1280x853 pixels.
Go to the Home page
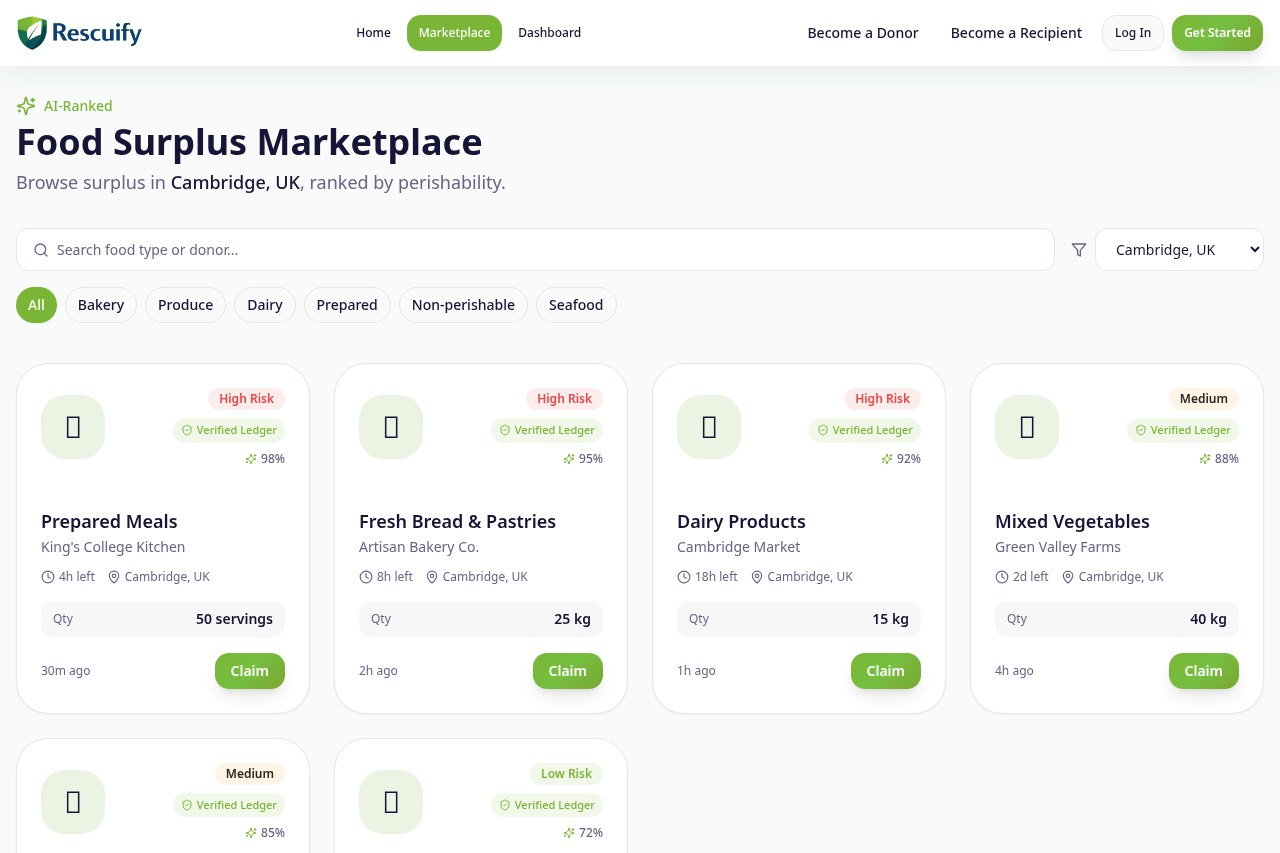(373, 33)
